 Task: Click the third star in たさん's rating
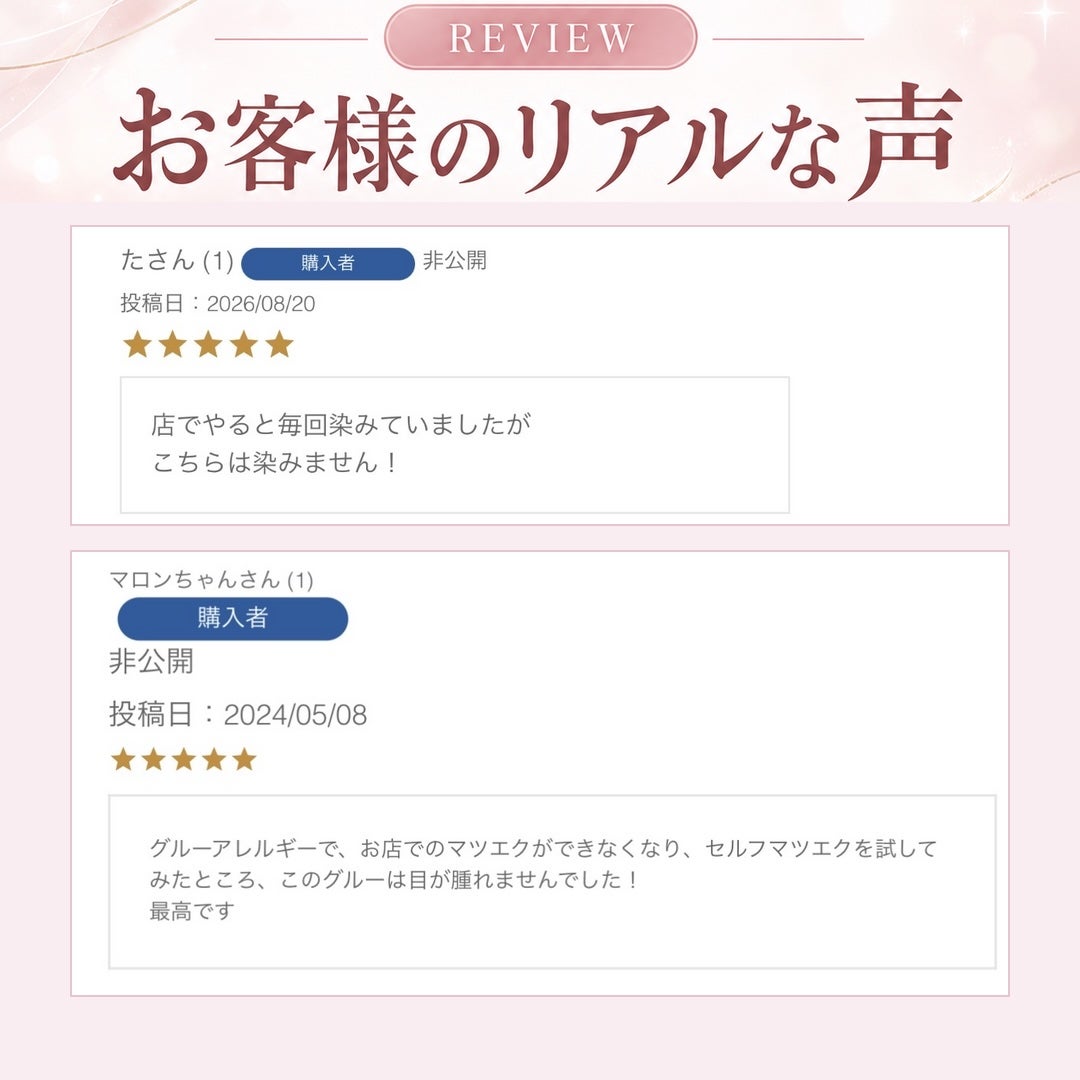click(x=208, y=344)
